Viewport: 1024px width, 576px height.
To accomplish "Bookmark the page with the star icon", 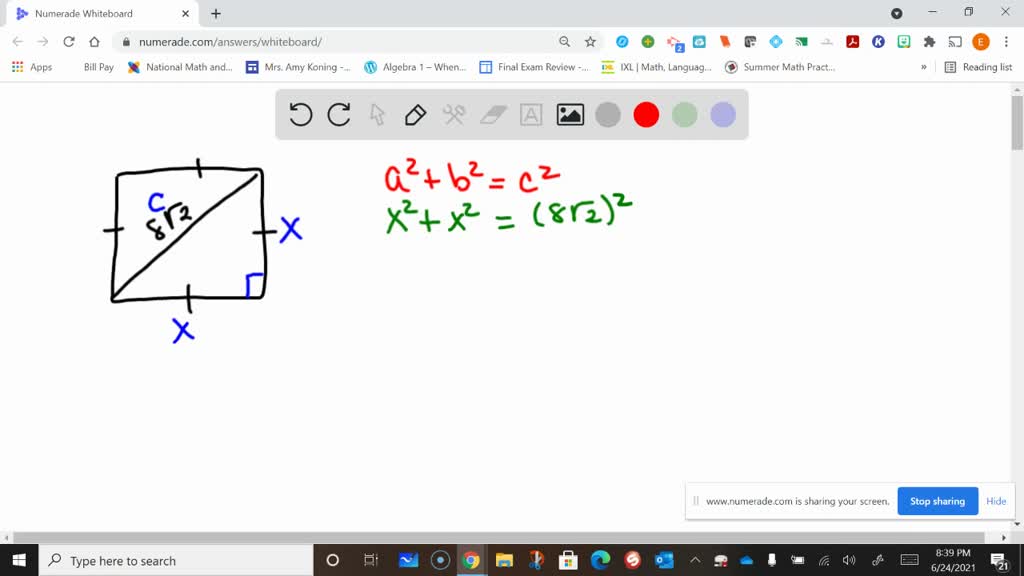I will pos(589,43).
